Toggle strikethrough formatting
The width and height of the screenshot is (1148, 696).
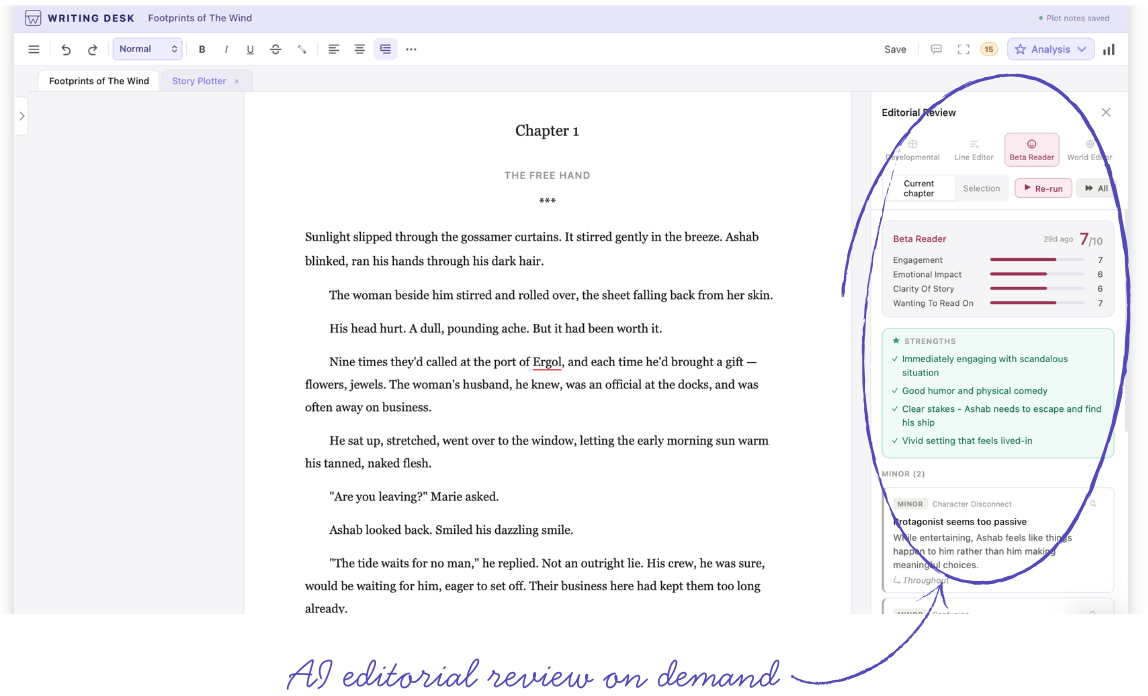[x=275, y=50]
